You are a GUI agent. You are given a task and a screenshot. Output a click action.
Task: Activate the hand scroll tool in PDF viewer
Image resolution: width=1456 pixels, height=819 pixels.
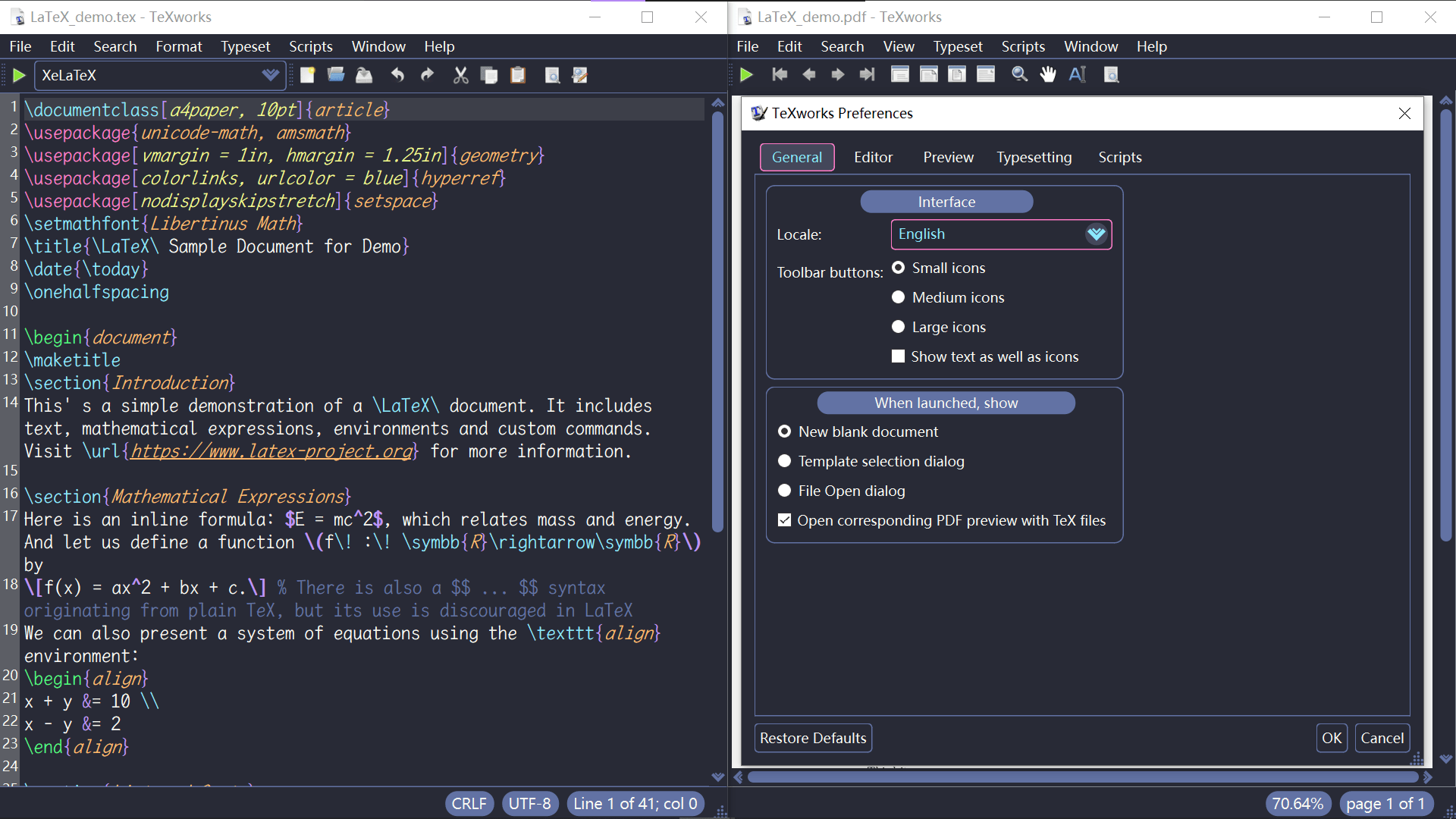(1047, 74)
